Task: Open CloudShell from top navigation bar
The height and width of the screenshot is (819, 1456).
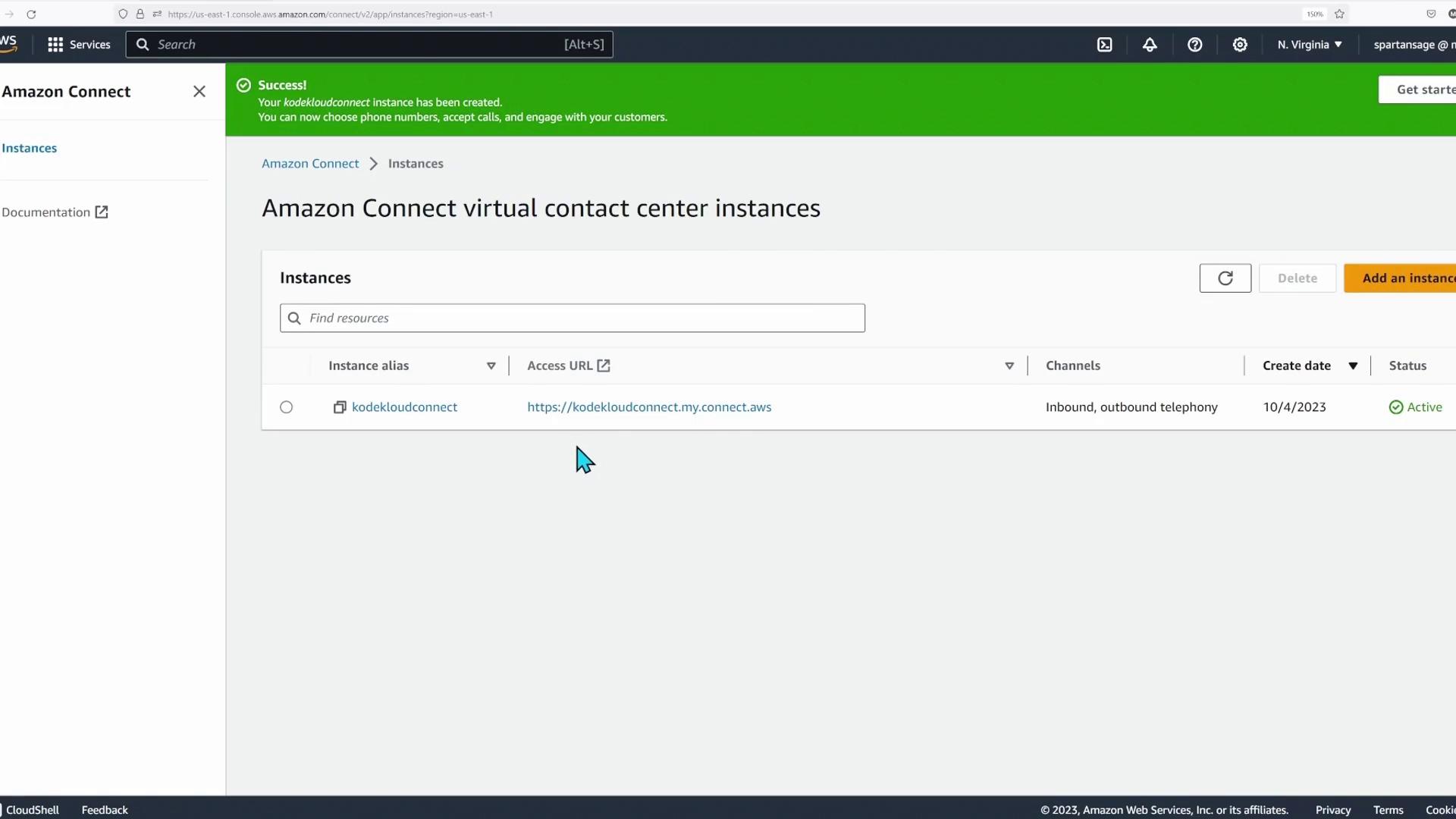Action: (1105, 45)
